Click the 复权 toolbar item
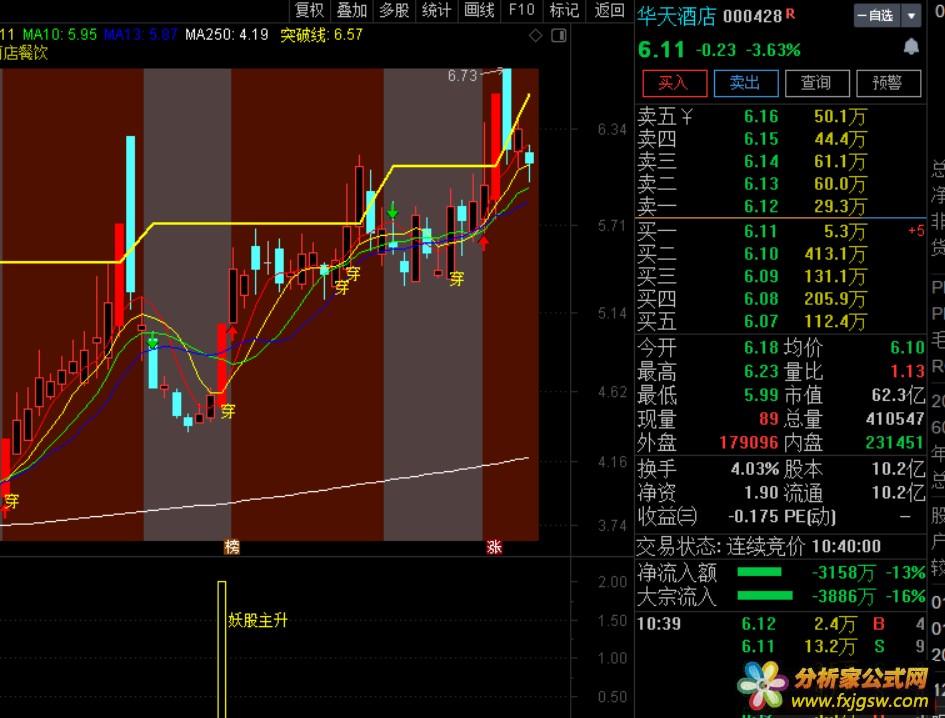This screenshot has height=718, width=945. point(309,10)
